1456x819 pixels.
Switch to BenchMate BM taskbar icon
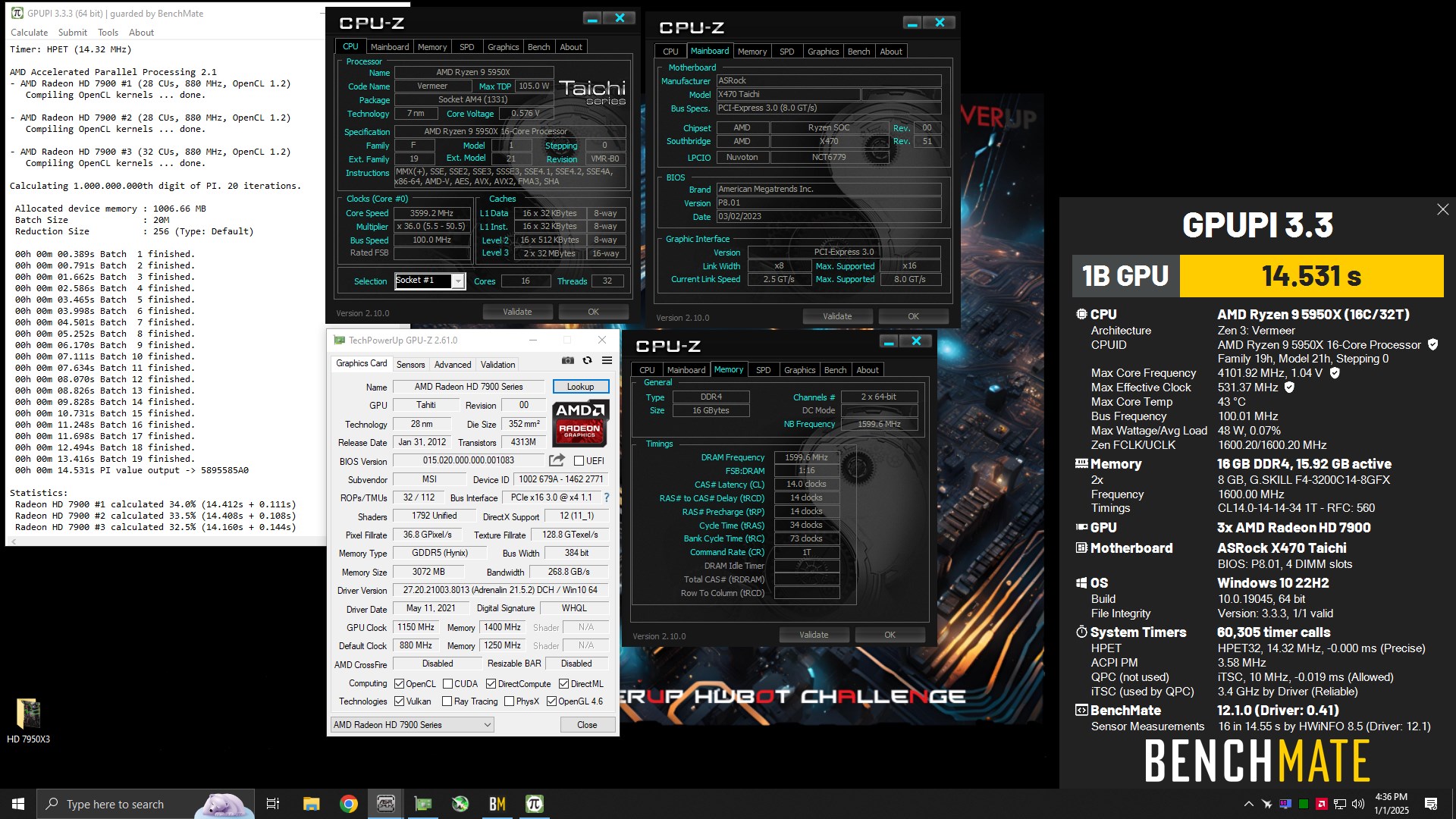pyautogui.click(x=497, y=804)
